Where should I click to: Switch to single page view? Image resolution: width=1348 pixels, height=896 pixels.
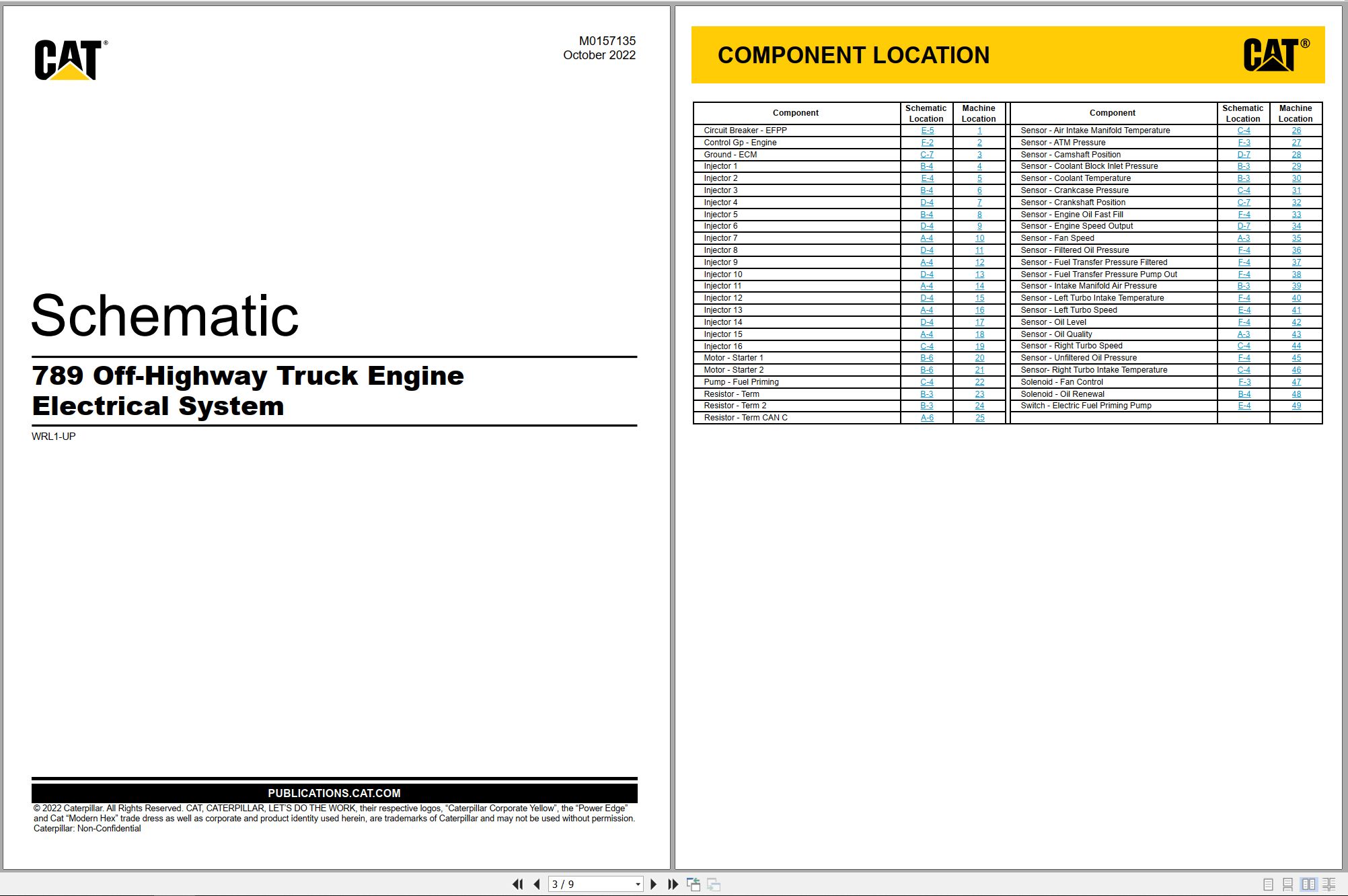1268,885
